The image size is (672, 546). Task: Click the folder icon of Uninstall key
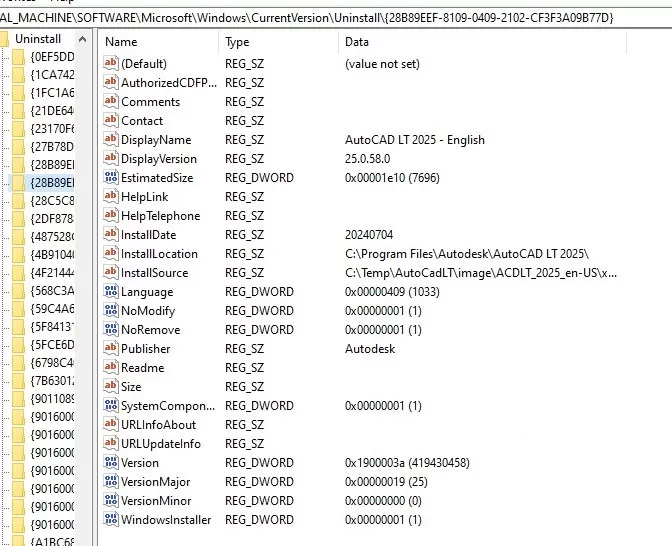tap(4, 39)
